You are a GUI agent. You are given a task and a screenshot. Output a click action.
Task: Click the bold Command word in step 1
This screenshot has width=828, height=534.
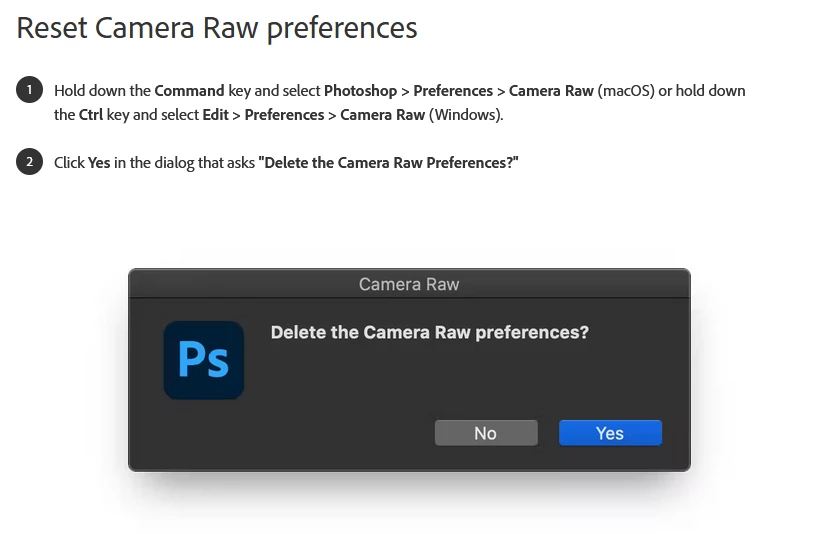click(190, 90)
